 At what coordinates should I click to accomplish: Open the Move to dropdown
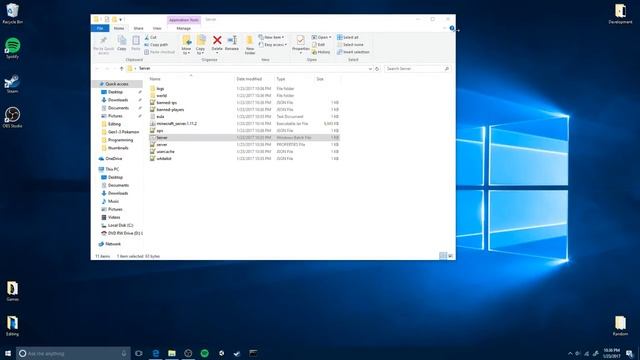coord(186,51)
